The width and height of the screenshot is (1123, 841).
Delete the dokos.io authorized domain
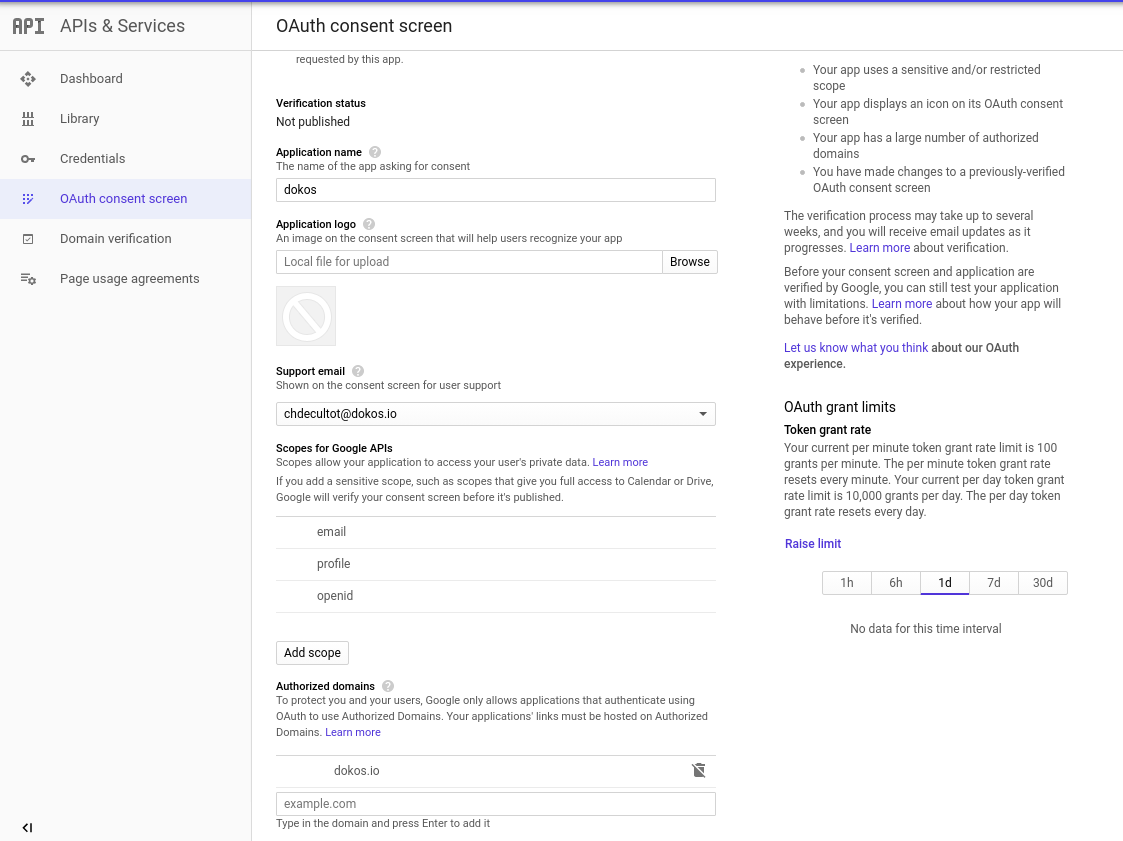tap(698, 770)
